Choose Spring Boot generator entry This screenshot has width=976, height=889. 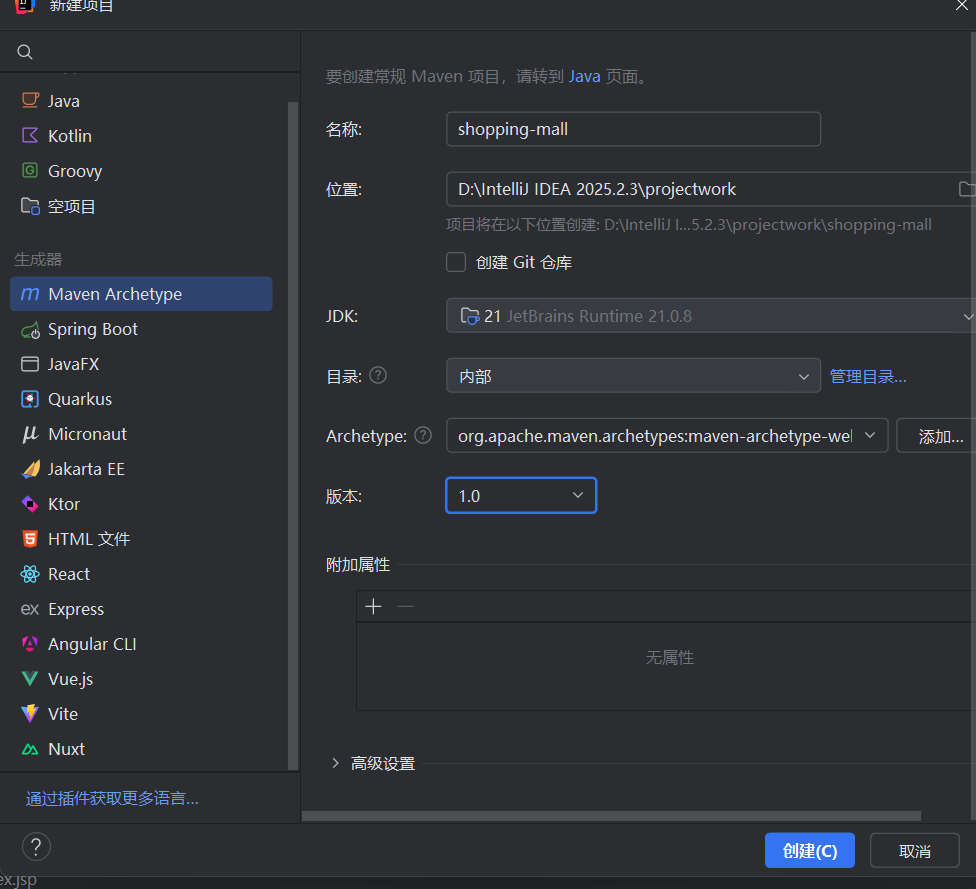[141, 329]
